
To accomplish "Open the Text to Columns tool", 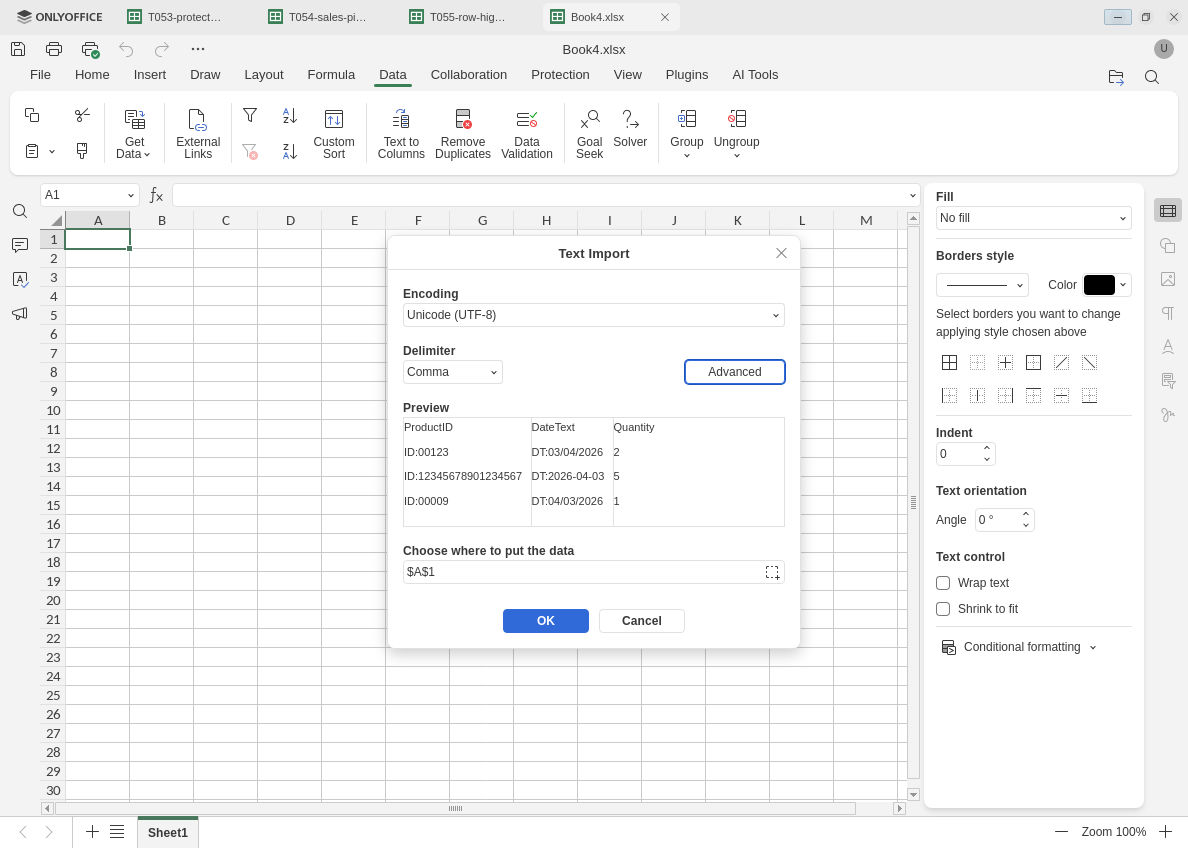I will click(x=401, y=133).
